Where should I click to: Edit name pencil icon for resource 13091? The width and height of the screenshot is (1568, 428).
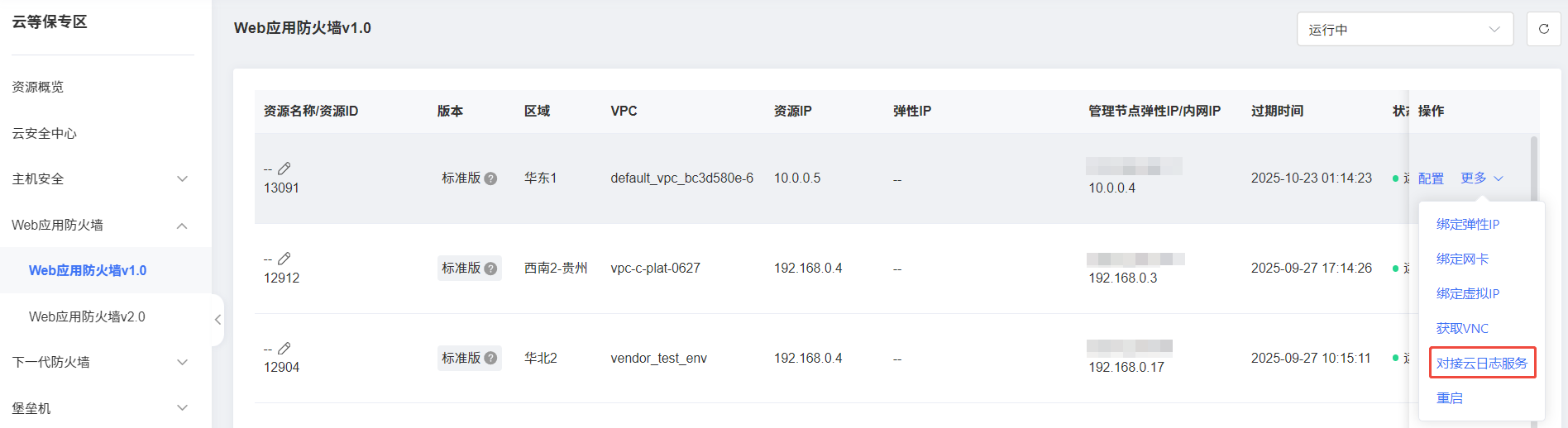coord(284,169)
